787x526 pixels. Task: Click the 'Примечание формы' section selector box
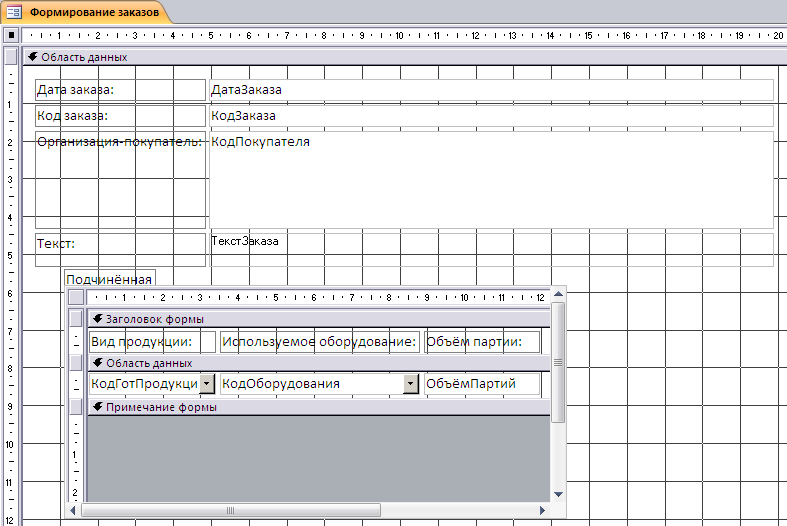coord(76,407)
